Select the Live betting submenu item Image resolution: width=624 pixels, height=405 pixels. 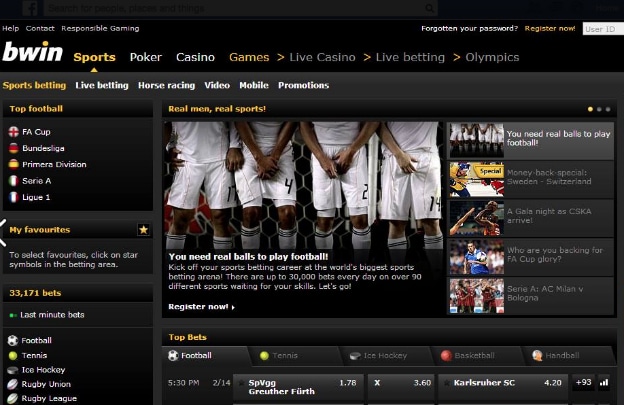point(102,85)
